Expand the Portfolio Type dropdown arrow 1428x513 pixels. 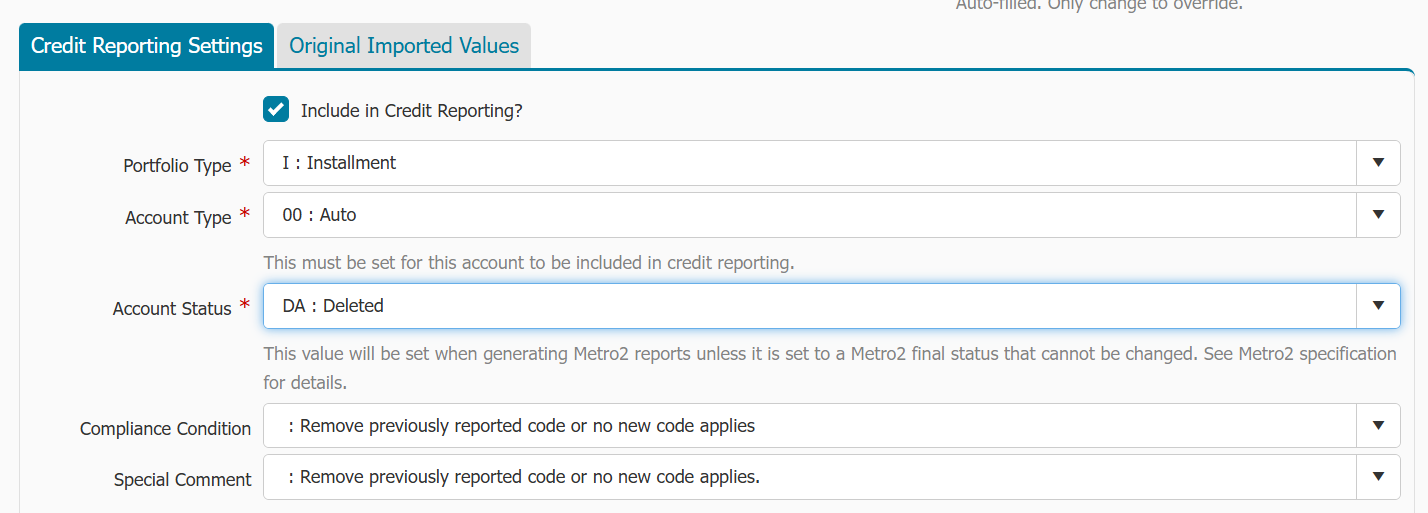click(x=1378, y=163)
